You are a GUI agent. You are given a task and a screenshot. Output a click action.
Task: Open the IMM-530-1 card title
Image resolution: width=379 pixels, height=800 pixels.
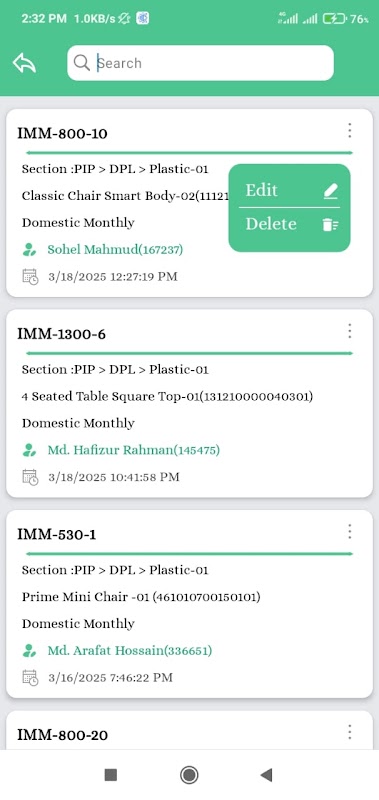57,535
